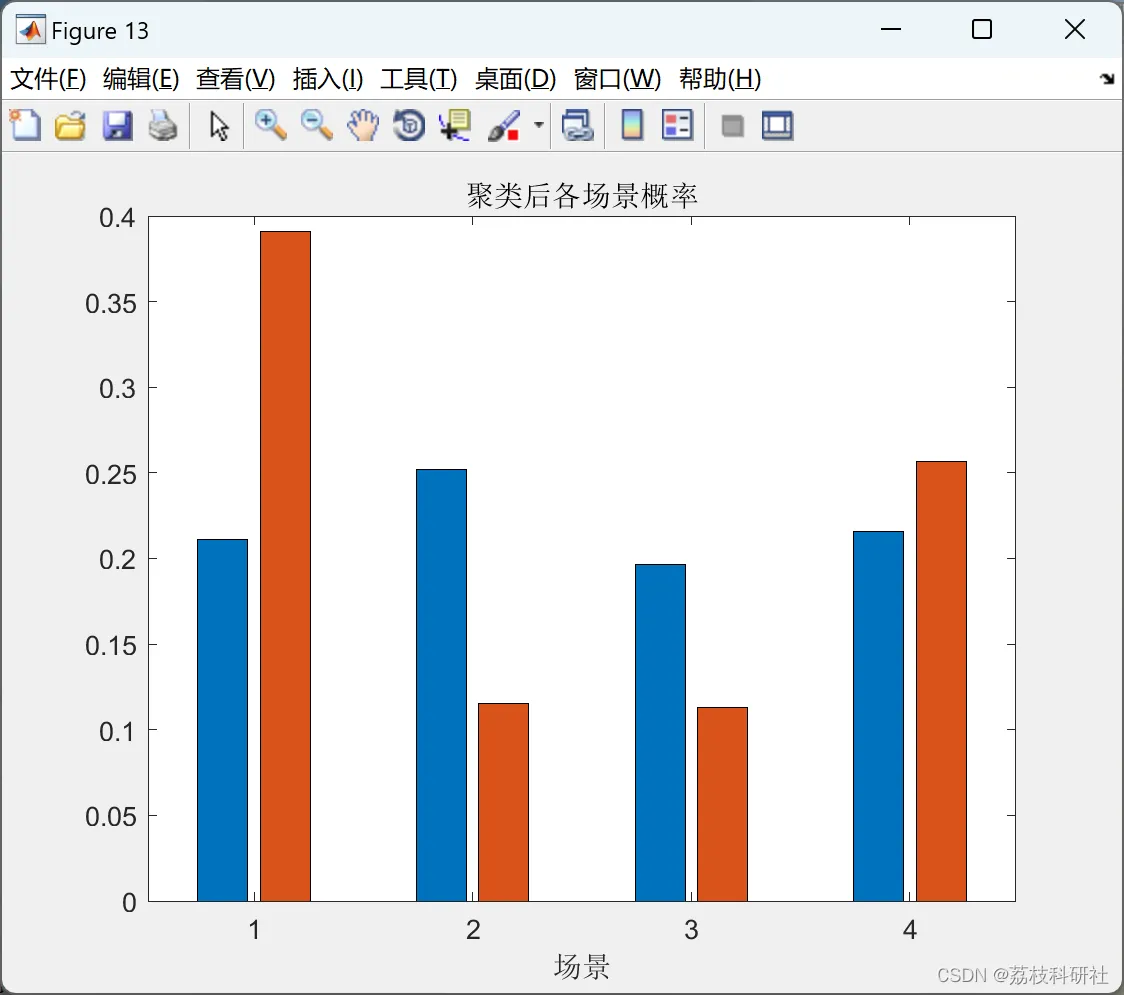Print the figure with the printer icon
The height and width of the screenshot is (995, 1124).
pos(163,125)
